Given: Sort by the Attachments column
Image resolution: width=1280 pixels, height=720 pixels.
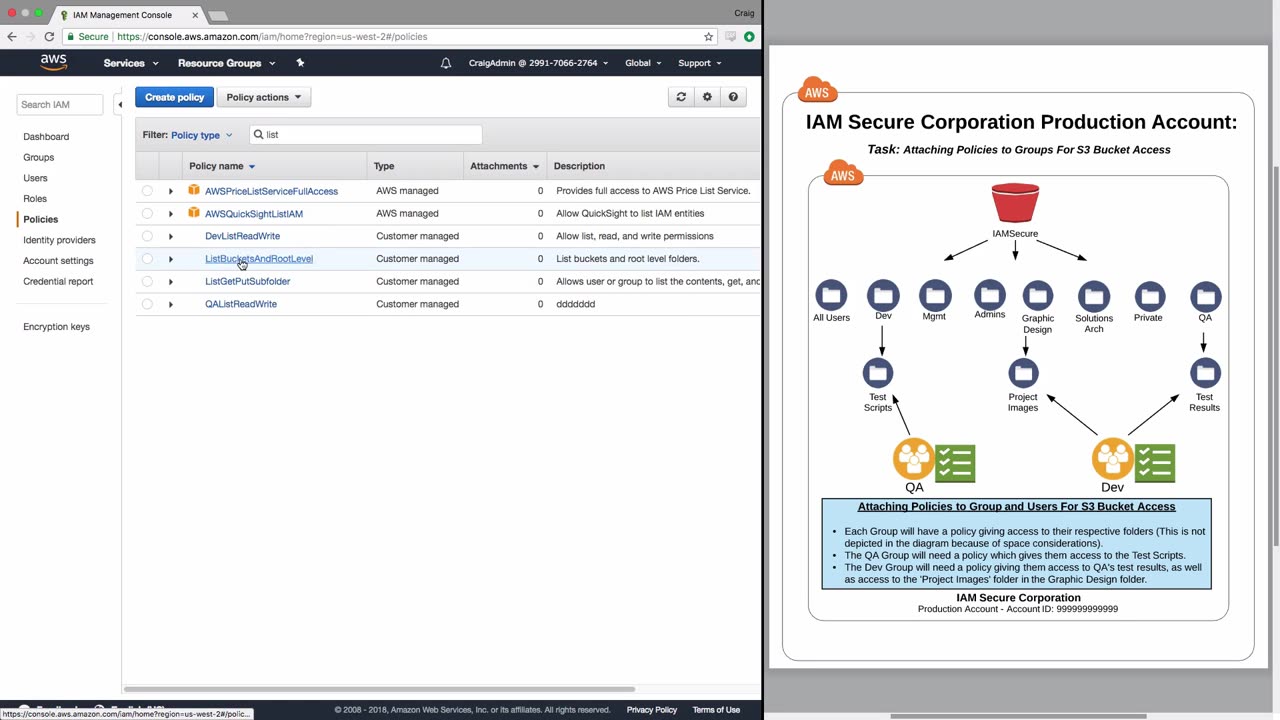Looking at the screenshot, I should pos(504,166).
